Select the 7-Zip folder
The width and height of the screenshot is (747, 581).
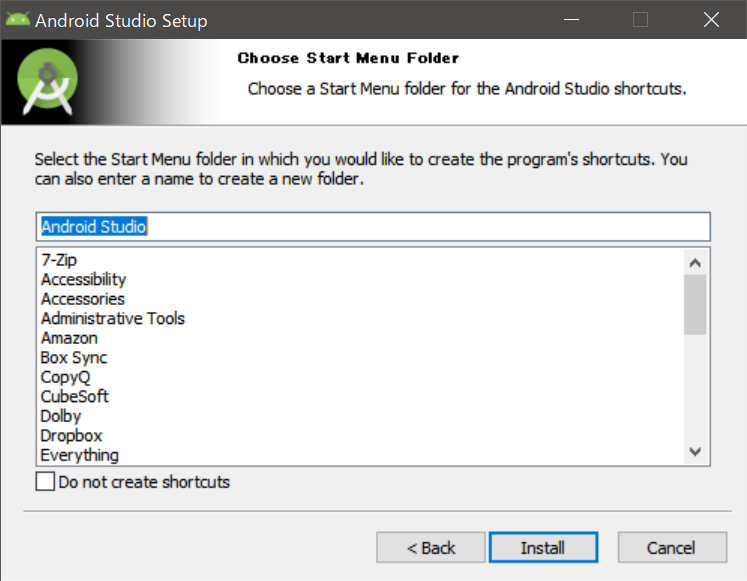coord(59,260)
